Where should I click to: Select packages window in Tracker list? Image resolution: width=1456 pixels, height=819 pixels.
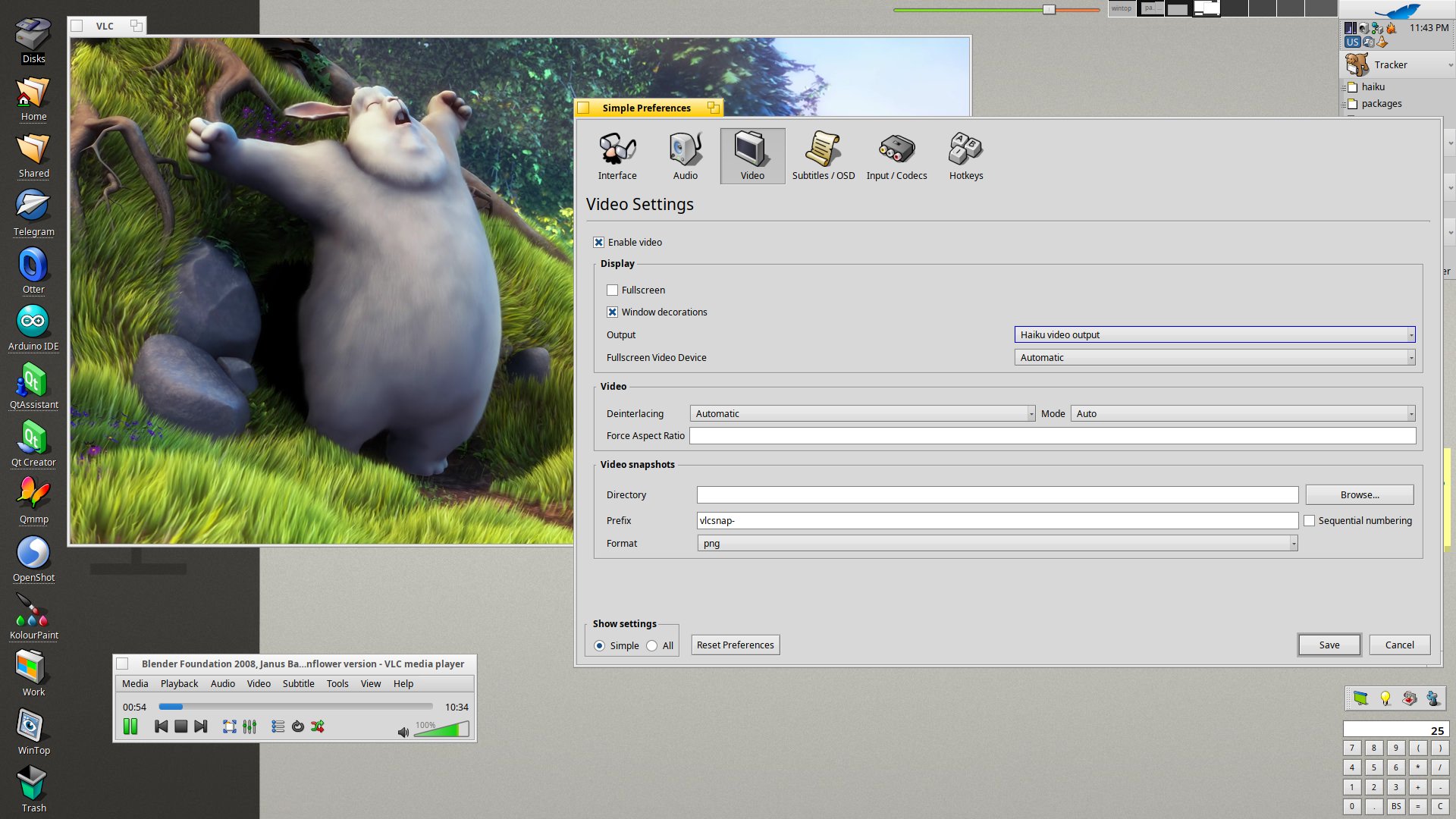click(x=1397, y=104)
